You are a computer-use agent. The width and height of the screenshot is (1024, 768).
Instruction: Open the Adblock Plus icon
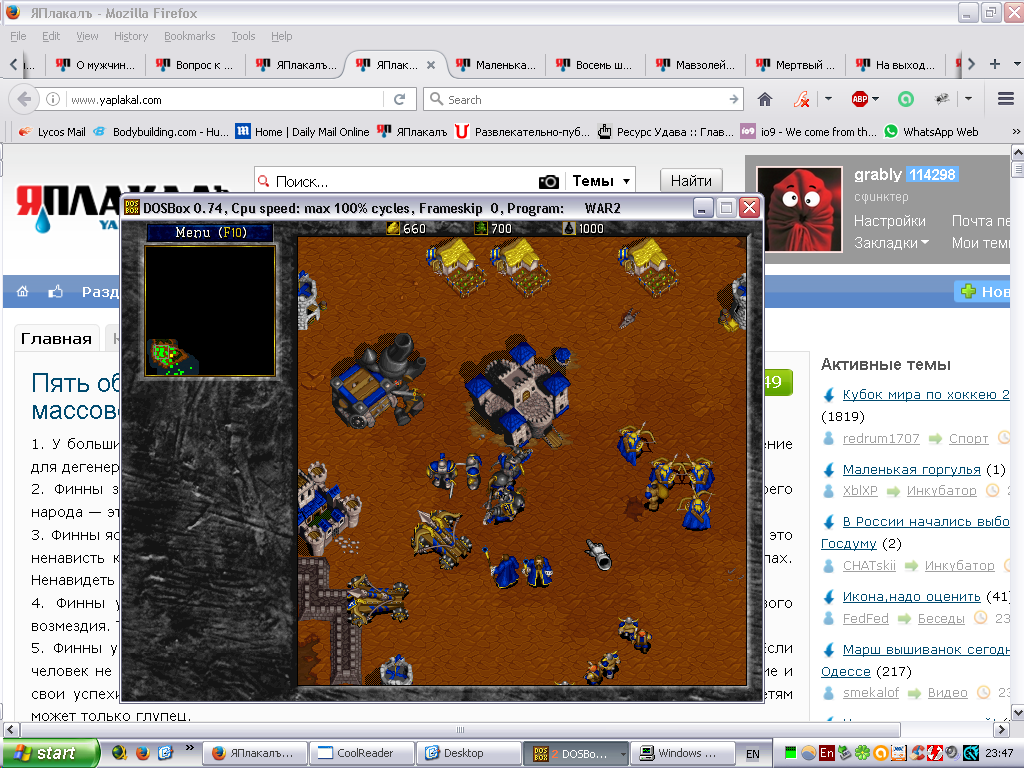click(859, 99)
